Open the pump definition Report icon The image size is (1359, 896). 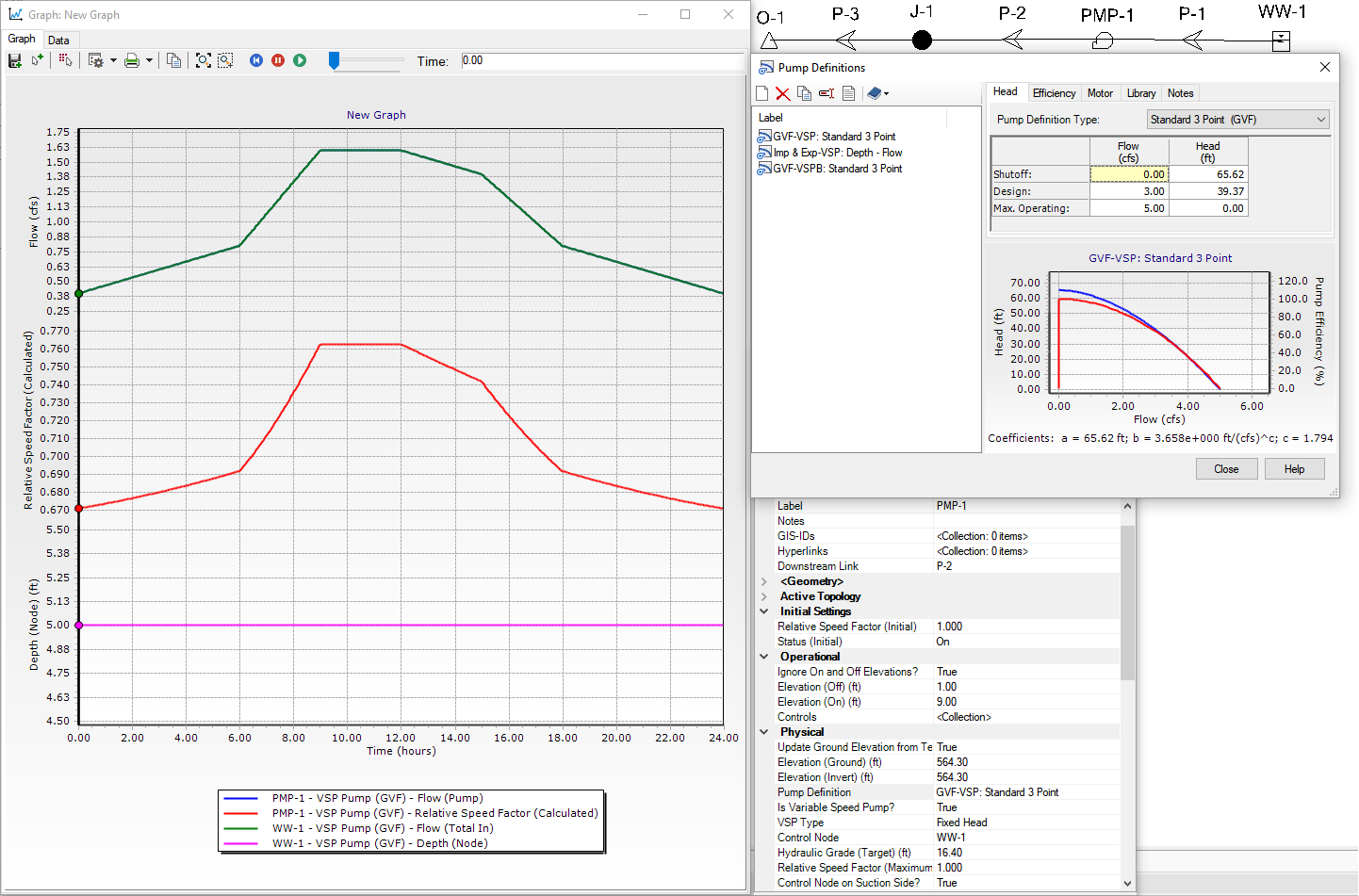pos(848,93)
